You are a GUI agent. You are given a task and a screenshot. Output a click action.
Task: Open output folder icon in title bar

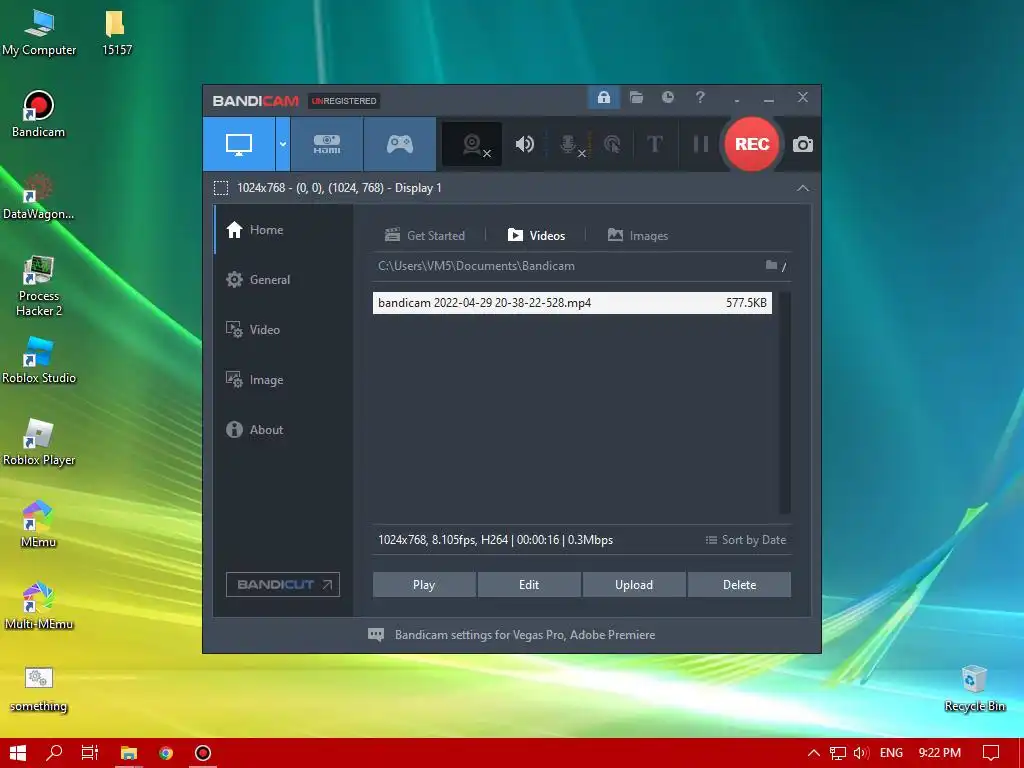coord(636,98)
